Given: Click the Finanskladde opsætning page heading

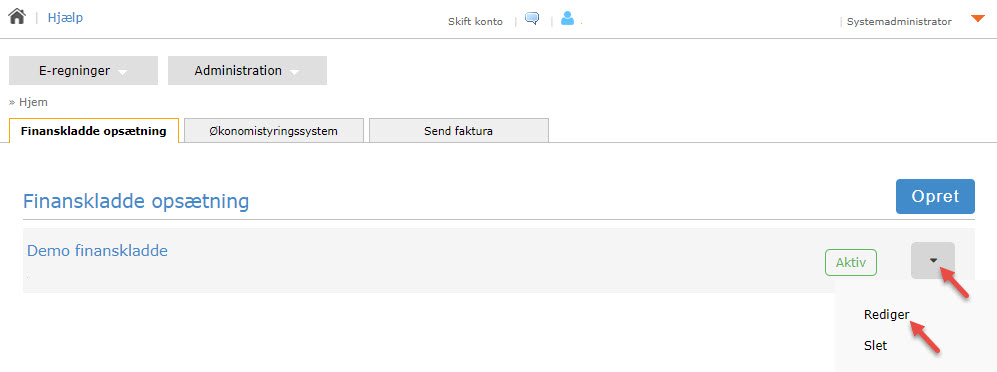Looking at the screenshot, I should coord(136,202).
